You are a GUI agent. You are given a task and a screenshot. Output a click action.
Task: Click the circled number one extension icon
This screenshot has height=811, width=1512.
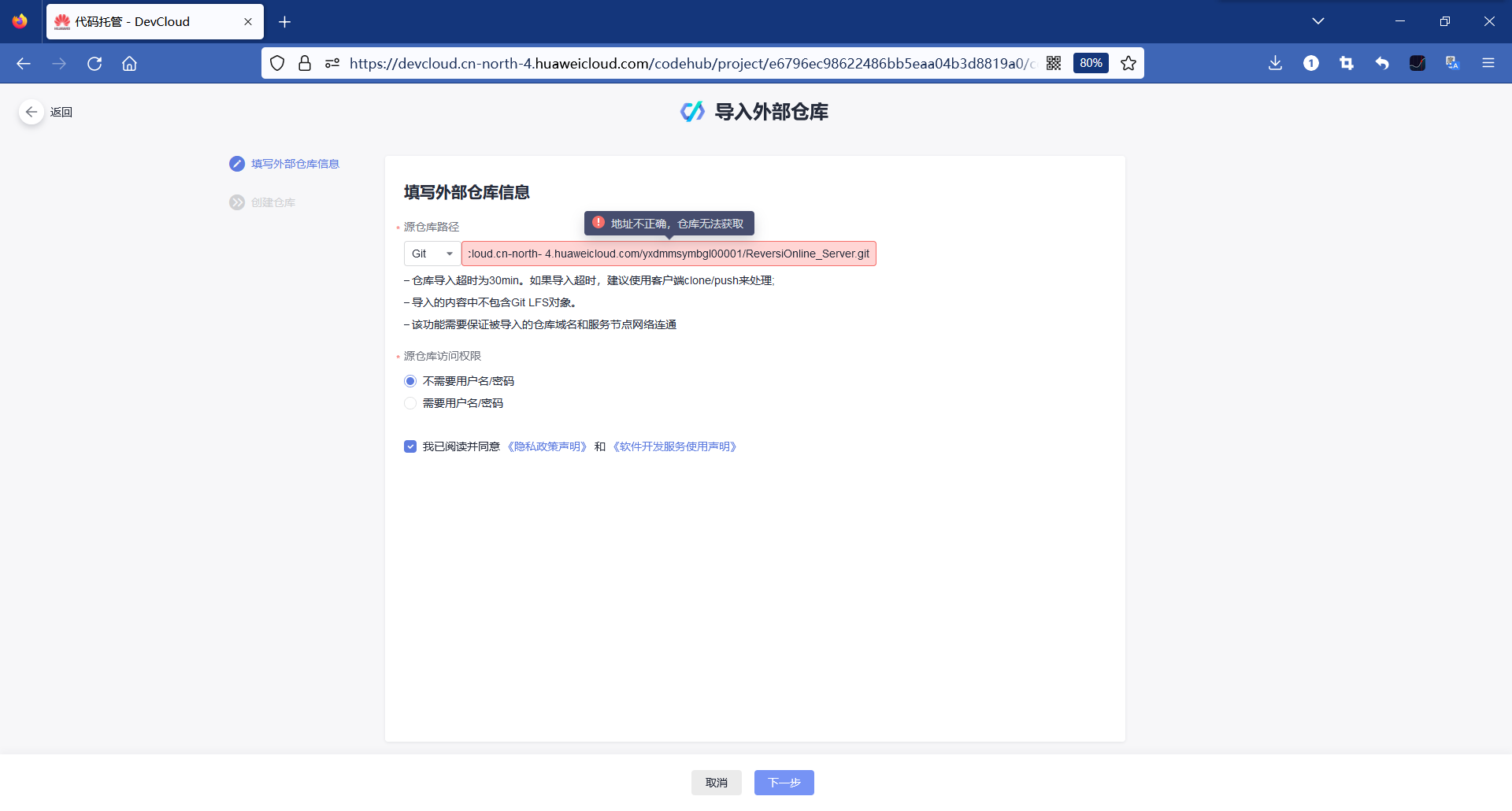click(x=1311, y=63)
